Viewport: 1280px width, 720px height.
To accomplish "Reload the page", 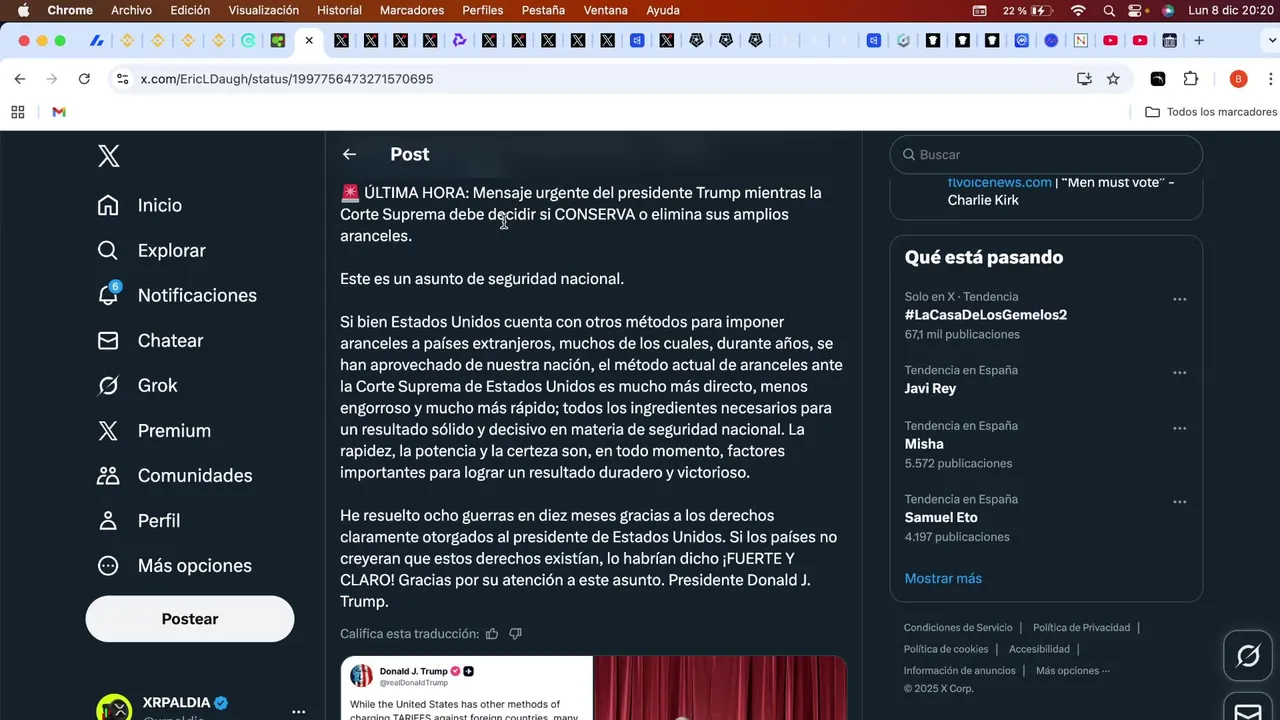I will (x=84, y=79).
